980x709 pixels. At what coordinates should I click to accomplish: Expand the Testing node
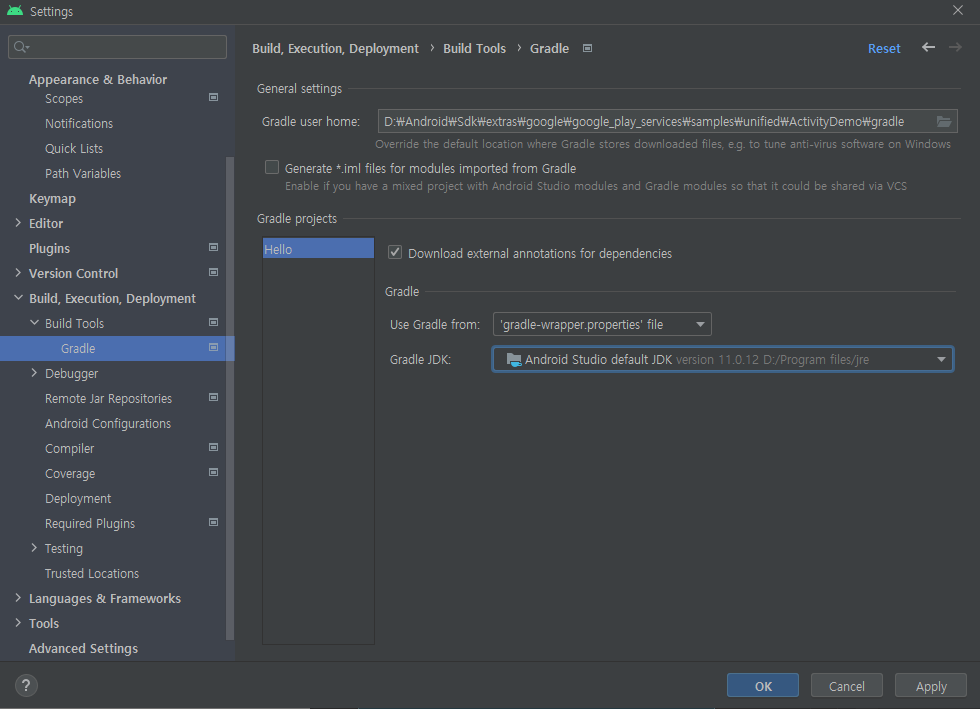(x=34, y=548)
